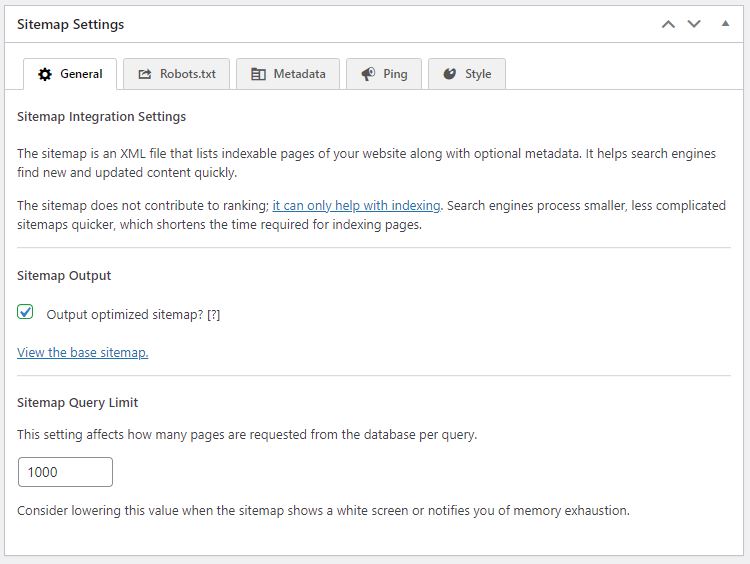
Task: Select the Metadata tab label
Action: (299, 74)
